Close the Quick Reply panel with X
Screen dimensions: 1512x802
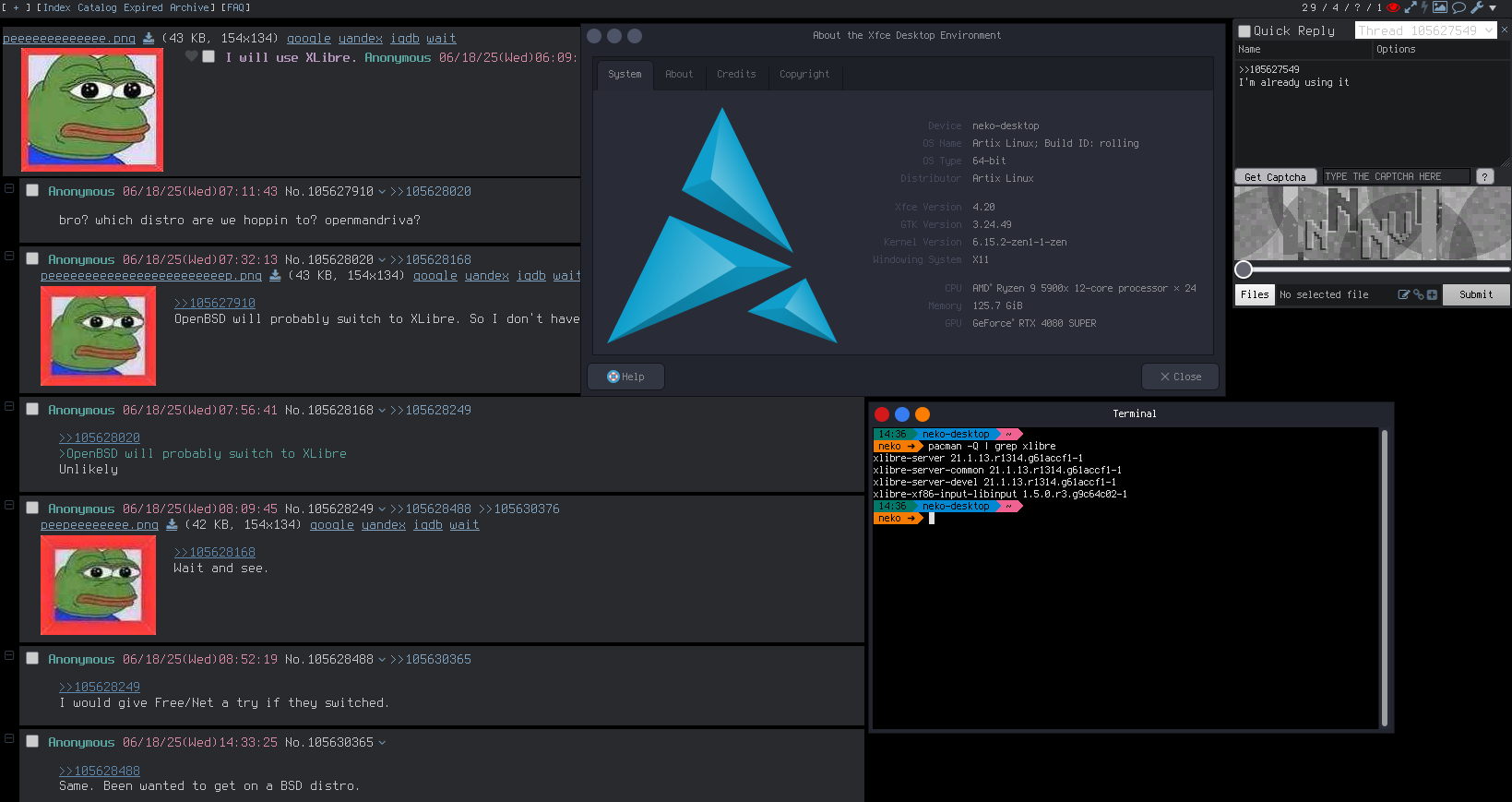(1505, 30)
